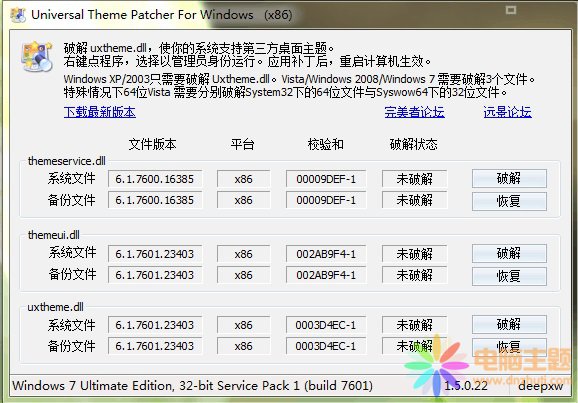Click 备份文件 label under themeservice.dll
This screenshot has height=403, width=578.
pos(72,200)
